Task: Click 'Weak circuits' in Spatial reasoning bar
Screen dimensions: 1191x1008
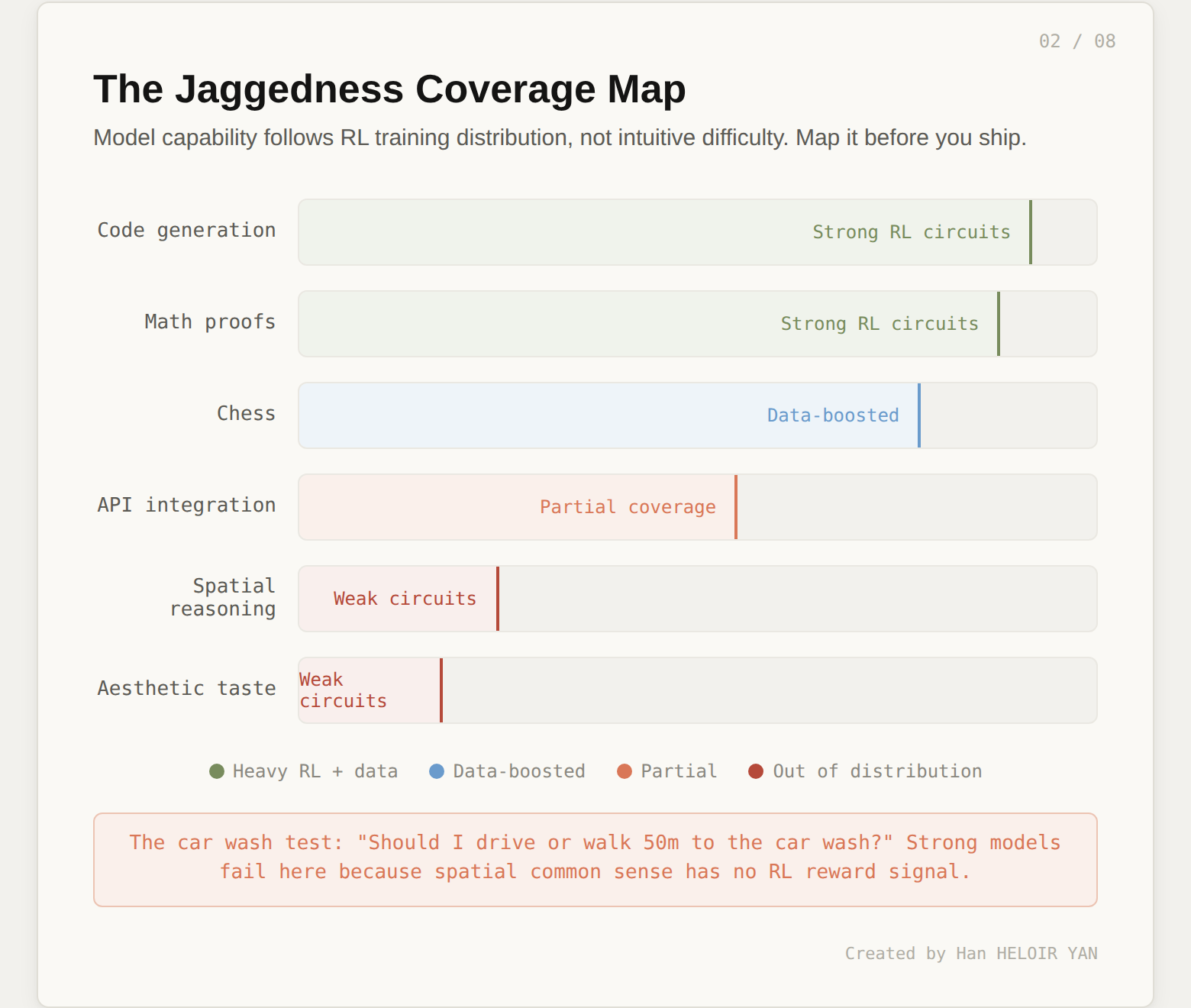Action: (405, 599)
